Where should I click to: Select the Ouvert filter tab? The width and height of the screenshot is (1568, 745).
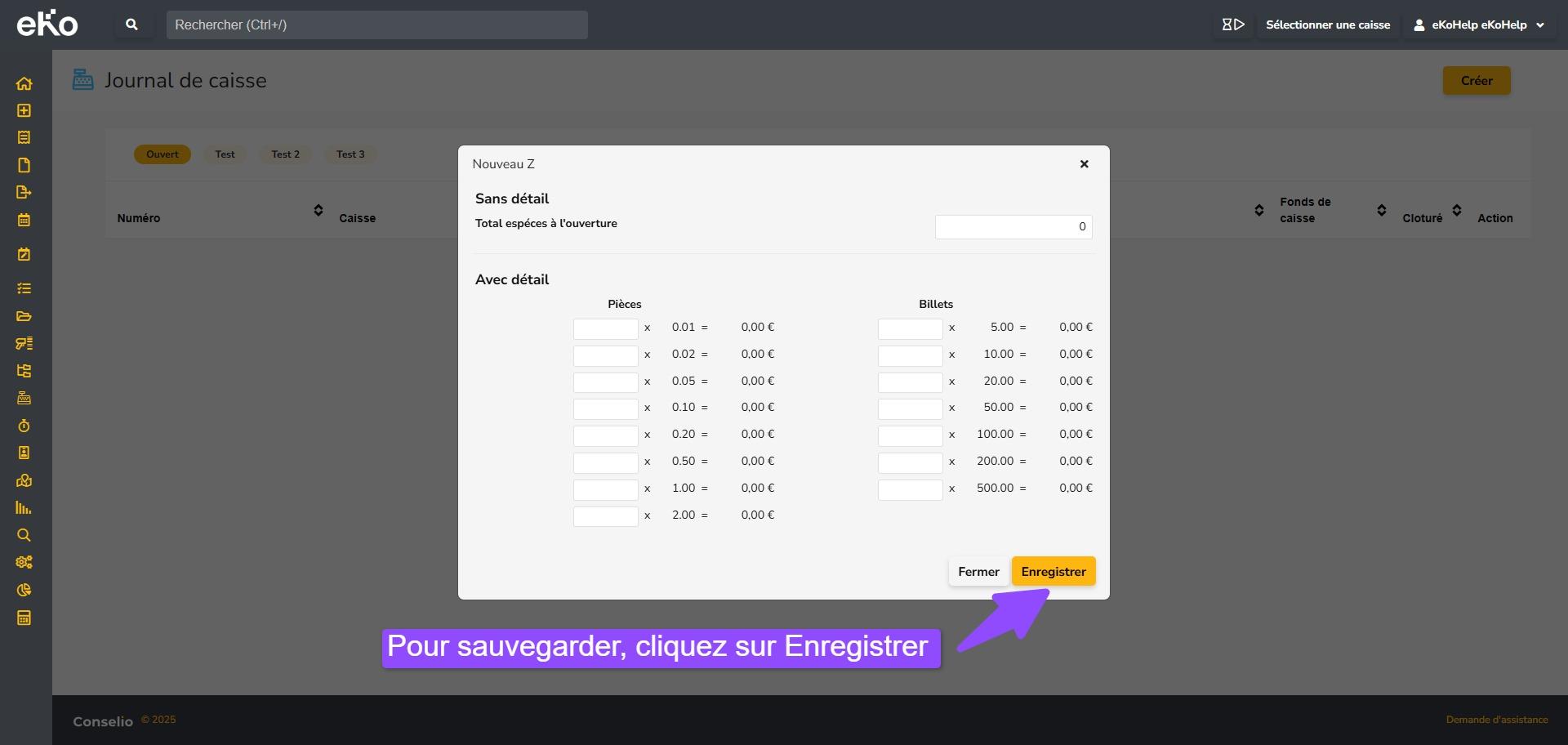(162, 154)
